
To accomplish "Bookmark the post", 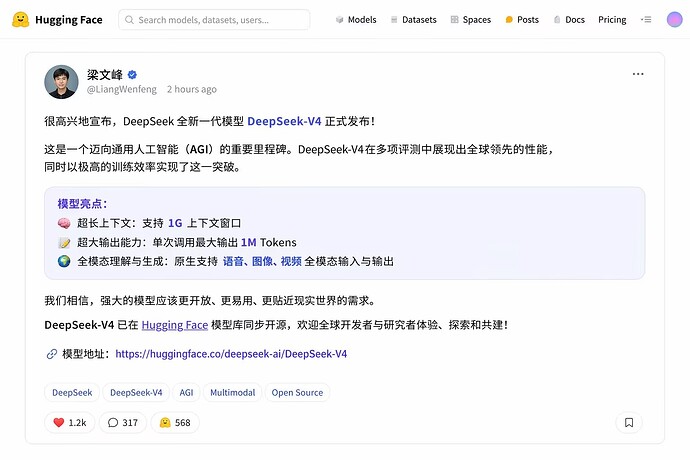I will 629,423.
